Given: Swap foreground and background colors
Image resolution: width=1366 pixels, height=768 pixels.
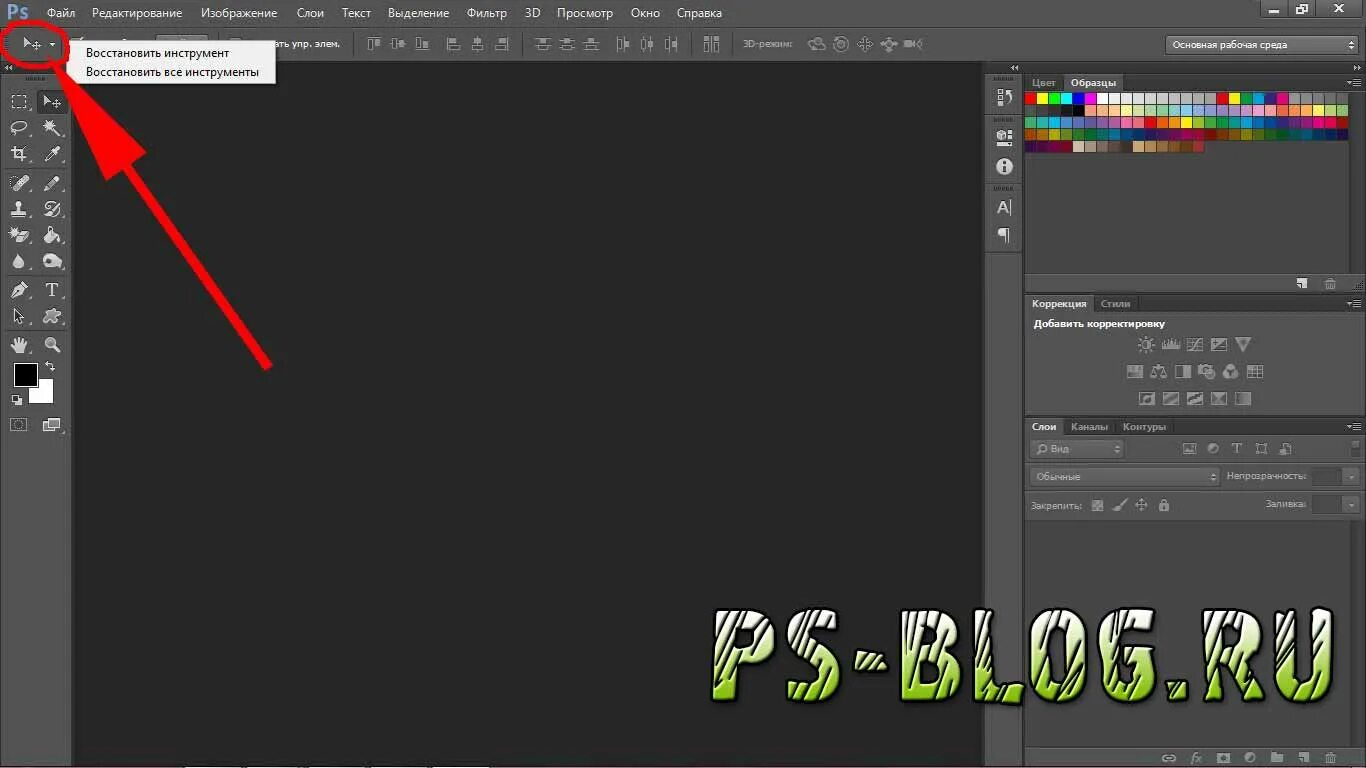Looking at the screenshot, I should (x=50, y=367).
